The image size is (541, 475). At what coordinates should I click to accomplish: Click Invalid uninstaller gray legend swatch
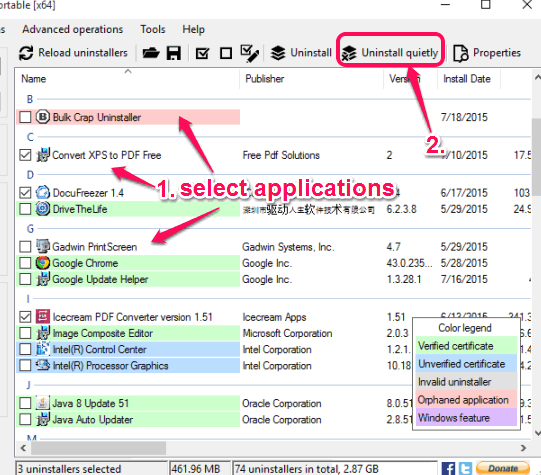pyautogui.click(x=466, y=382)
